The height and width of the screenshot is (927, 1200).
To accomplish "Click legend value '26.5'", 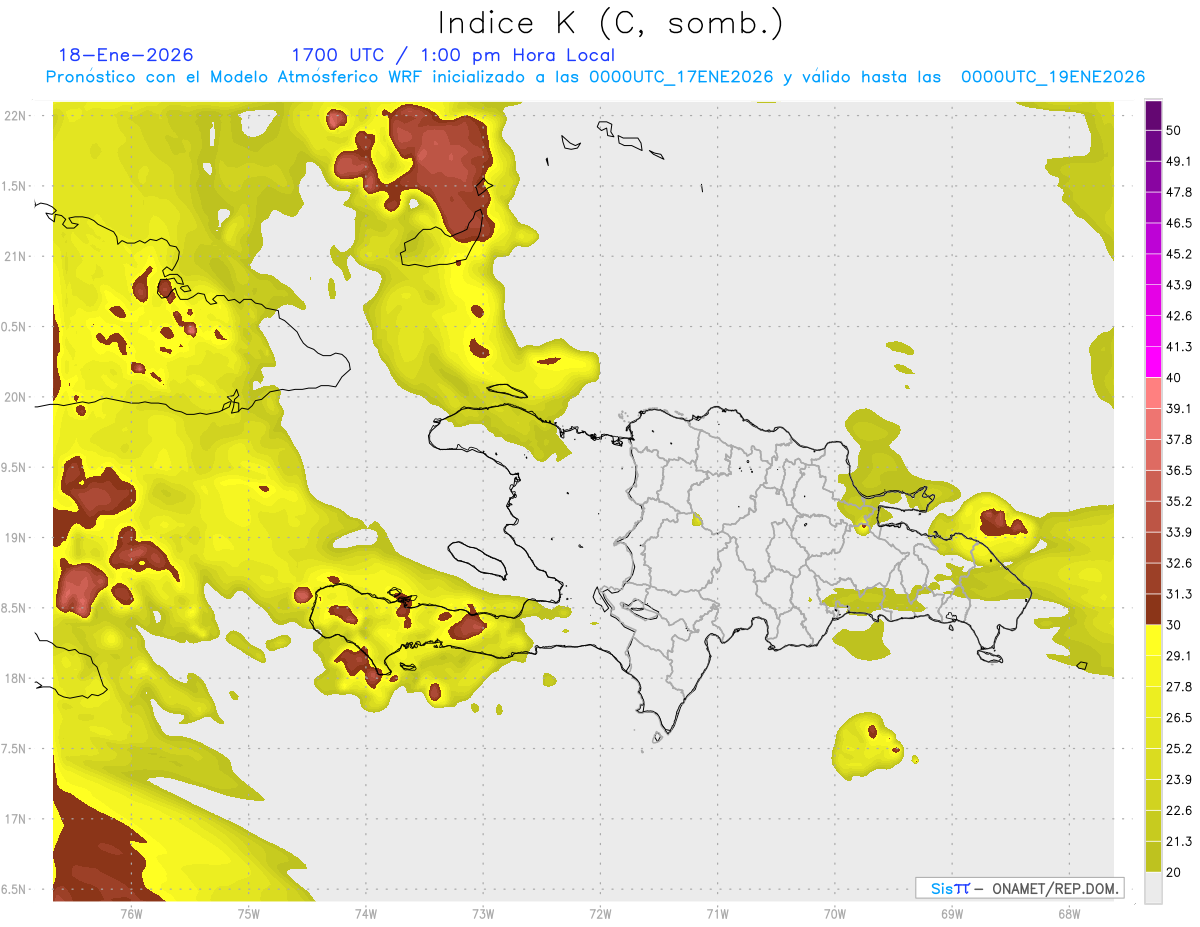I will [x=1179, y=718].
